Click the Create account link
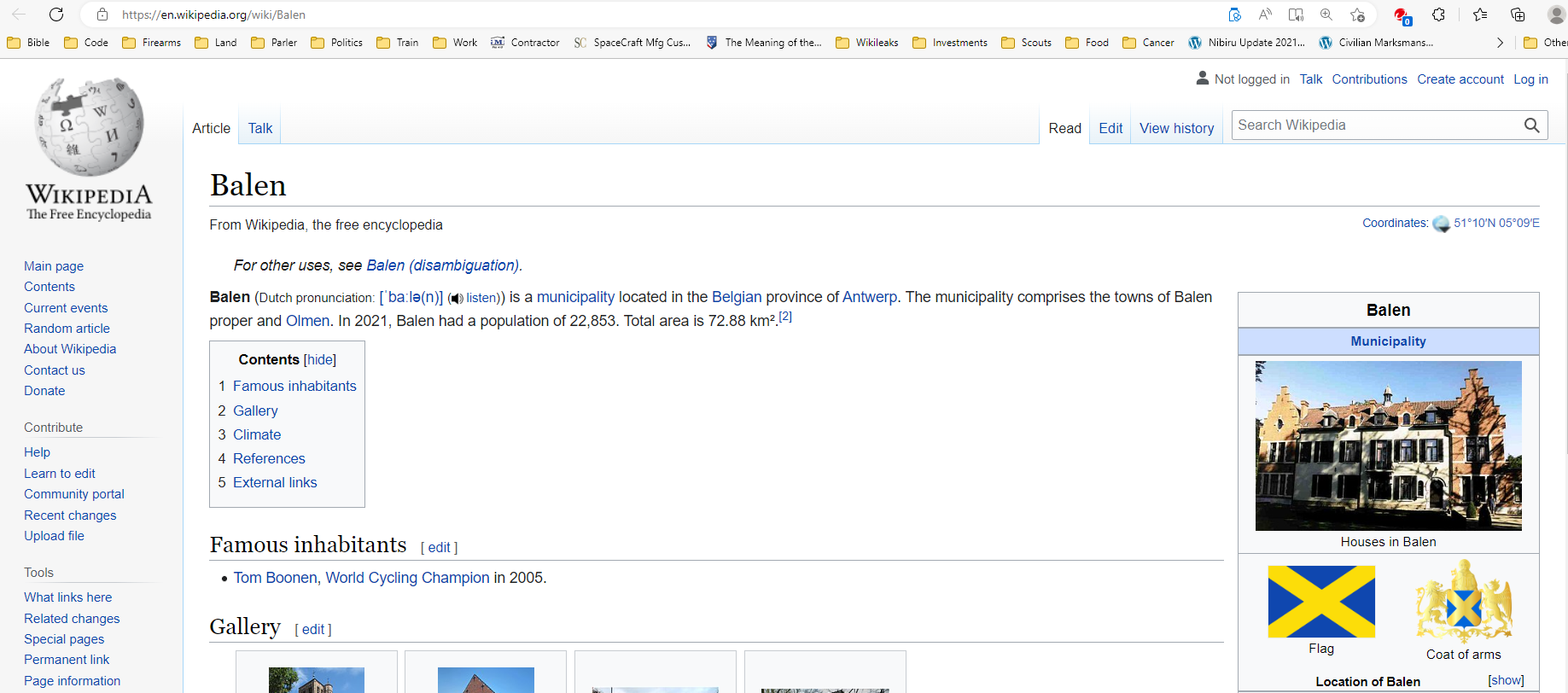1568x693 pixels. pyautogui.click(x=1460, y=79)
